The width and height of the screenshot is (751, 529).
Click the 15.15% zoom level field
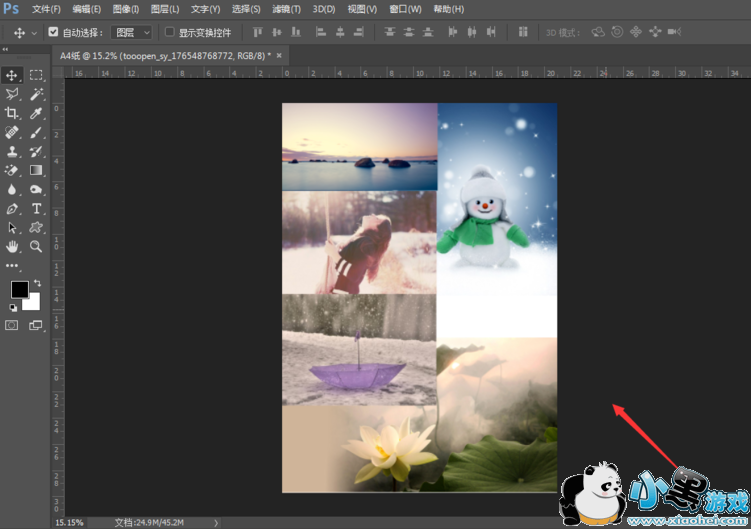pyautogui.click(x=68, y=522)
